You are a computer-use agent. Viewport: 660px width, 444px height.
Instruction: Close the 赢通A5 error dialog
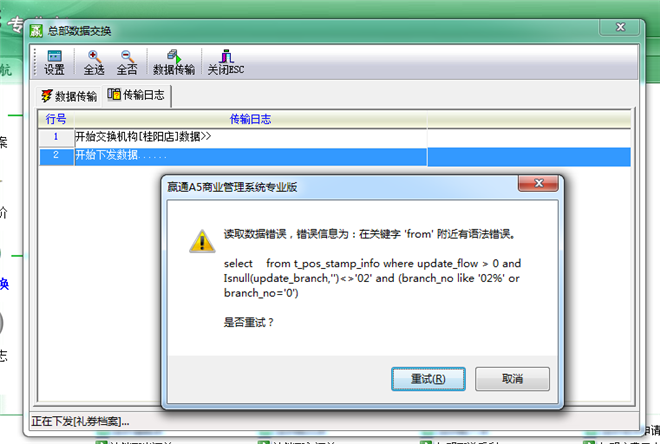538,183
